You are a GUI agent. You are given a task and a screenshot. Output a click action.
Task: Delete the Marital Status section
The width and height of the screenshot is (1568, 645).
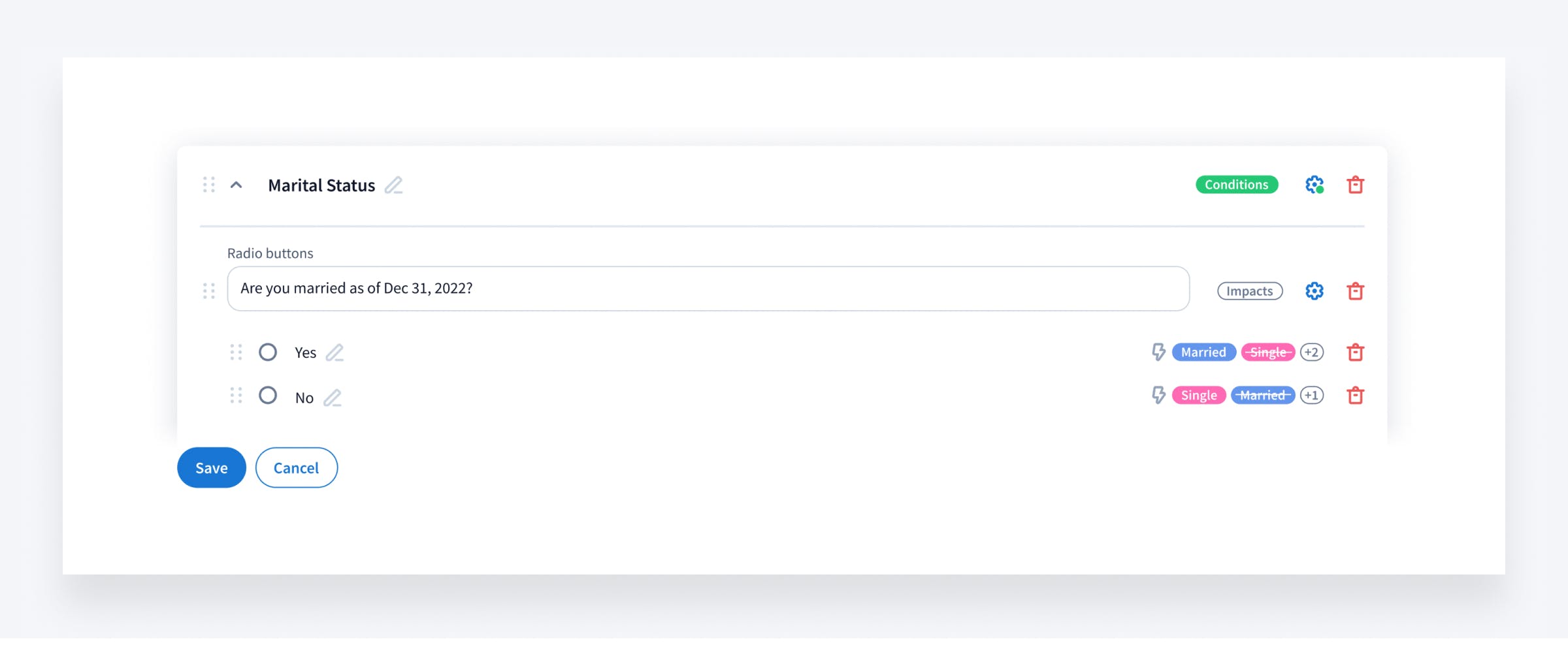1356,185
